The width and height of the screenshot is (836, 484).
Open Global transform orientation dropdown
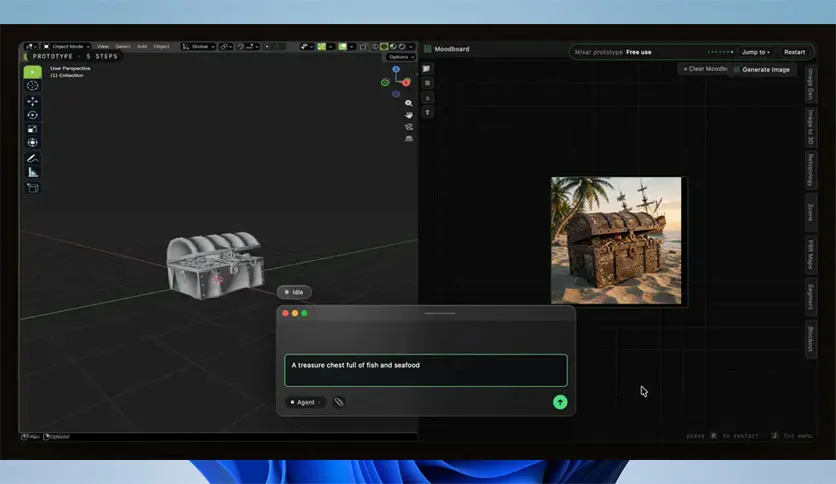[198, 46]
